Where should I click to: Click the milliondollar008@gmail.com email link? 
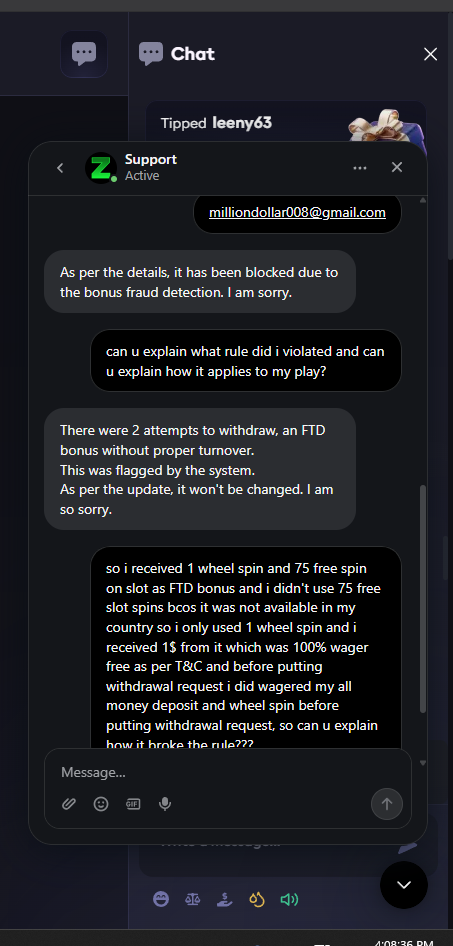(297, 212)
